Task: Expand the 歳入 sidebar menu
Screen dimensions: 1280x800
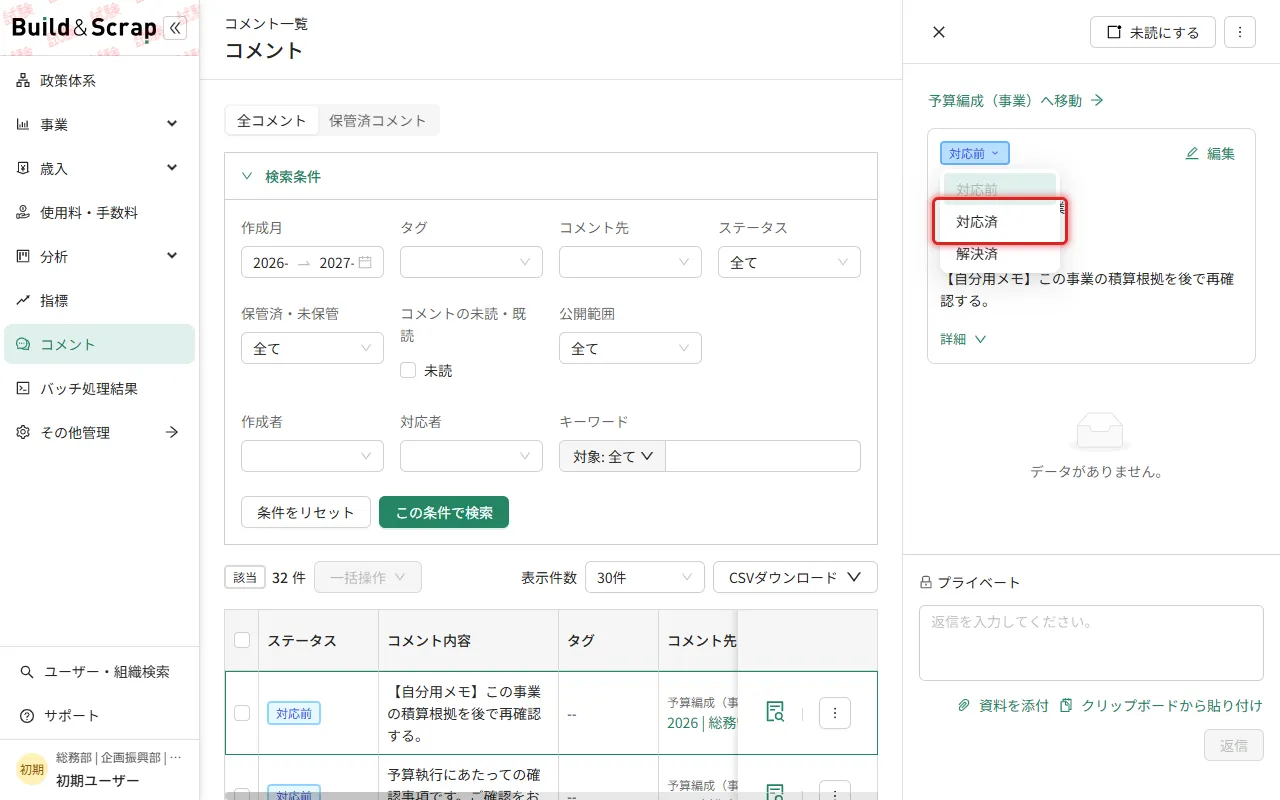Action: [x=99, y=168]
